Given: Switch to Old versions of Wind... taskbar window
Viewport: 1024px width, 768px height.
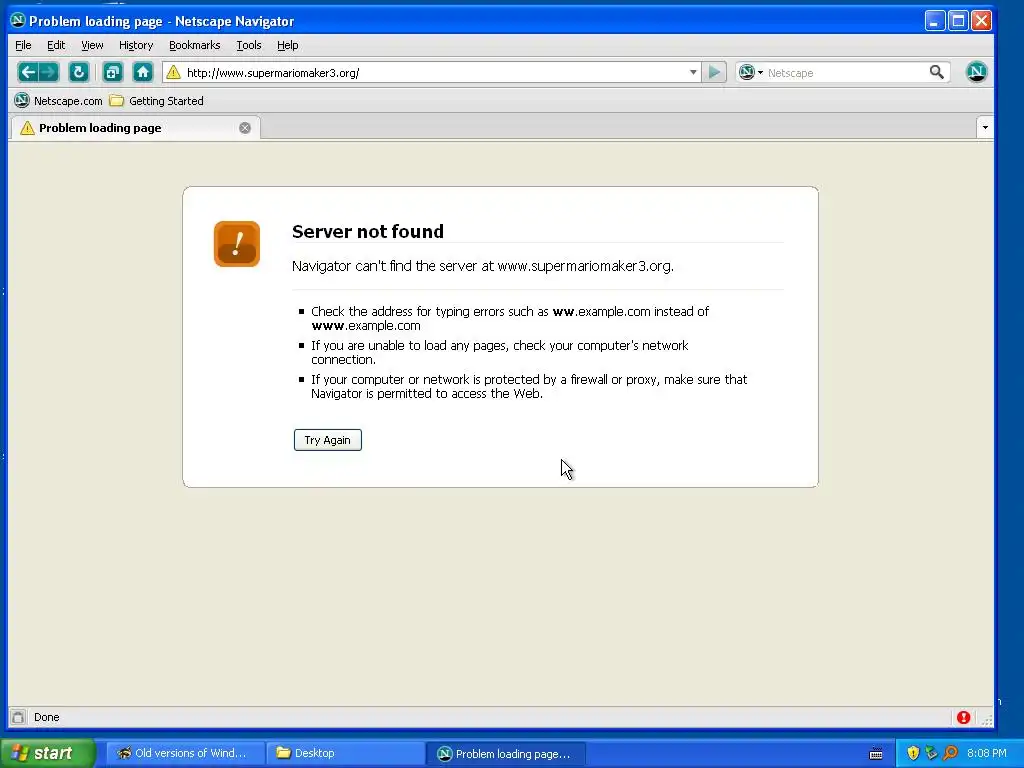Looking at the screenshot, I should pyautogui.click(x=185, y=753).
